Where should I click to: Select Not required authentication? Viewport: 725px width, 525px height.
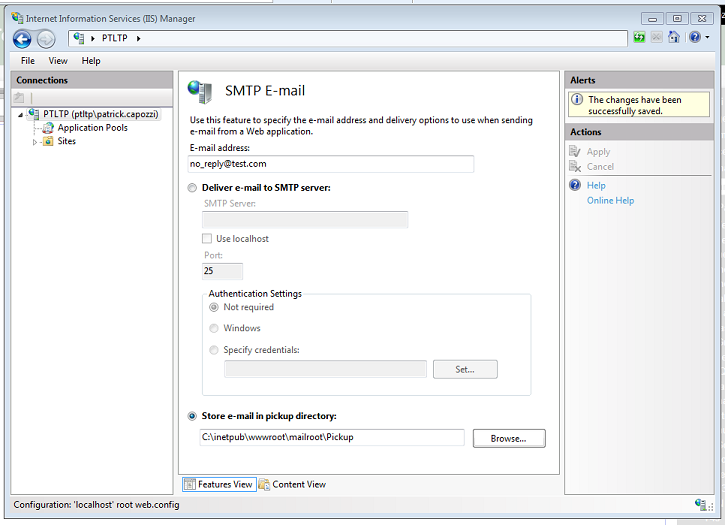pos(214,307)
